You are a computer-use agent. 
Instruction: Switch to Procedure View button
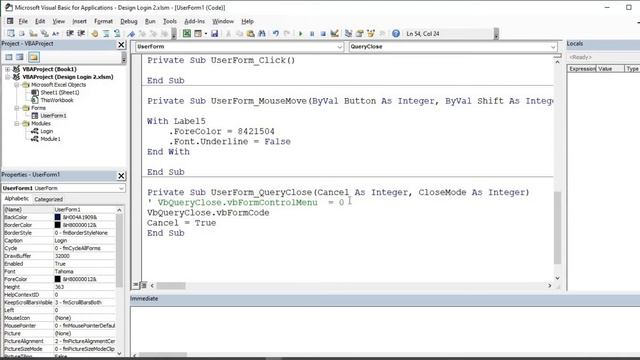click(136, 285)
